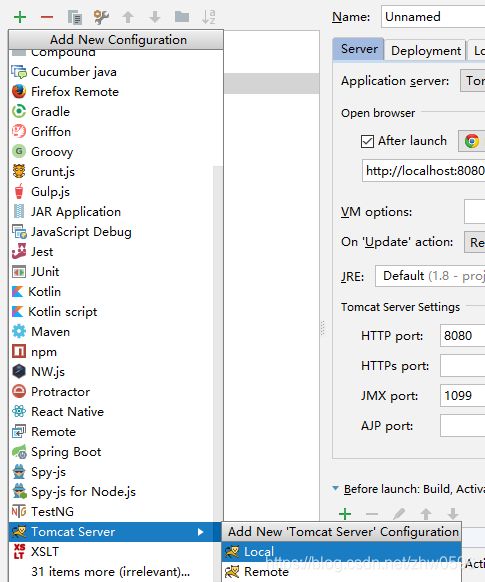Switch to the Server tab
The width and height of the screenshot is (485, 582).
(x=359, y=49)
